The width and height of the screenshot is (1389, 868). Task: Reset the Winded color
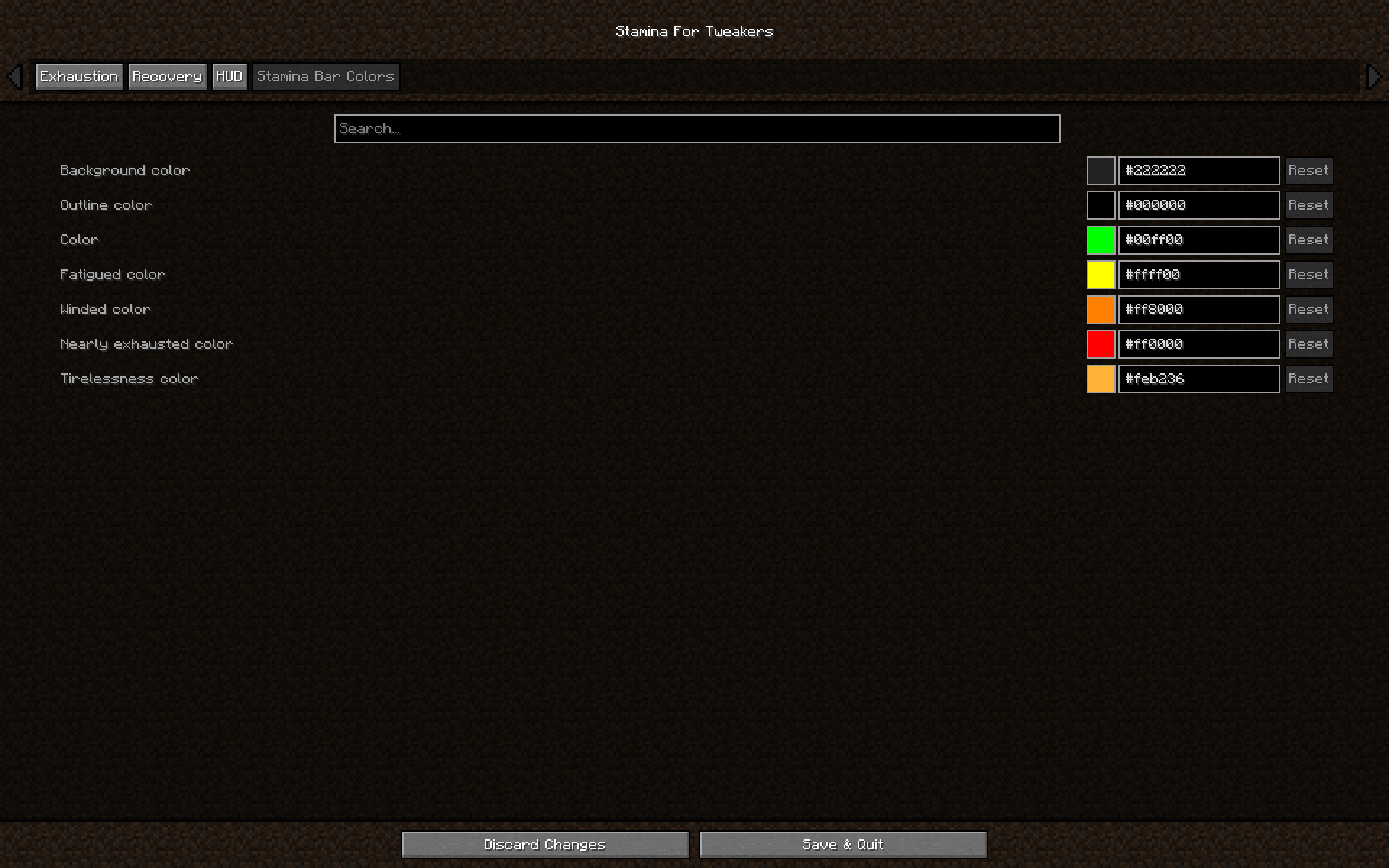(1309, 309)
